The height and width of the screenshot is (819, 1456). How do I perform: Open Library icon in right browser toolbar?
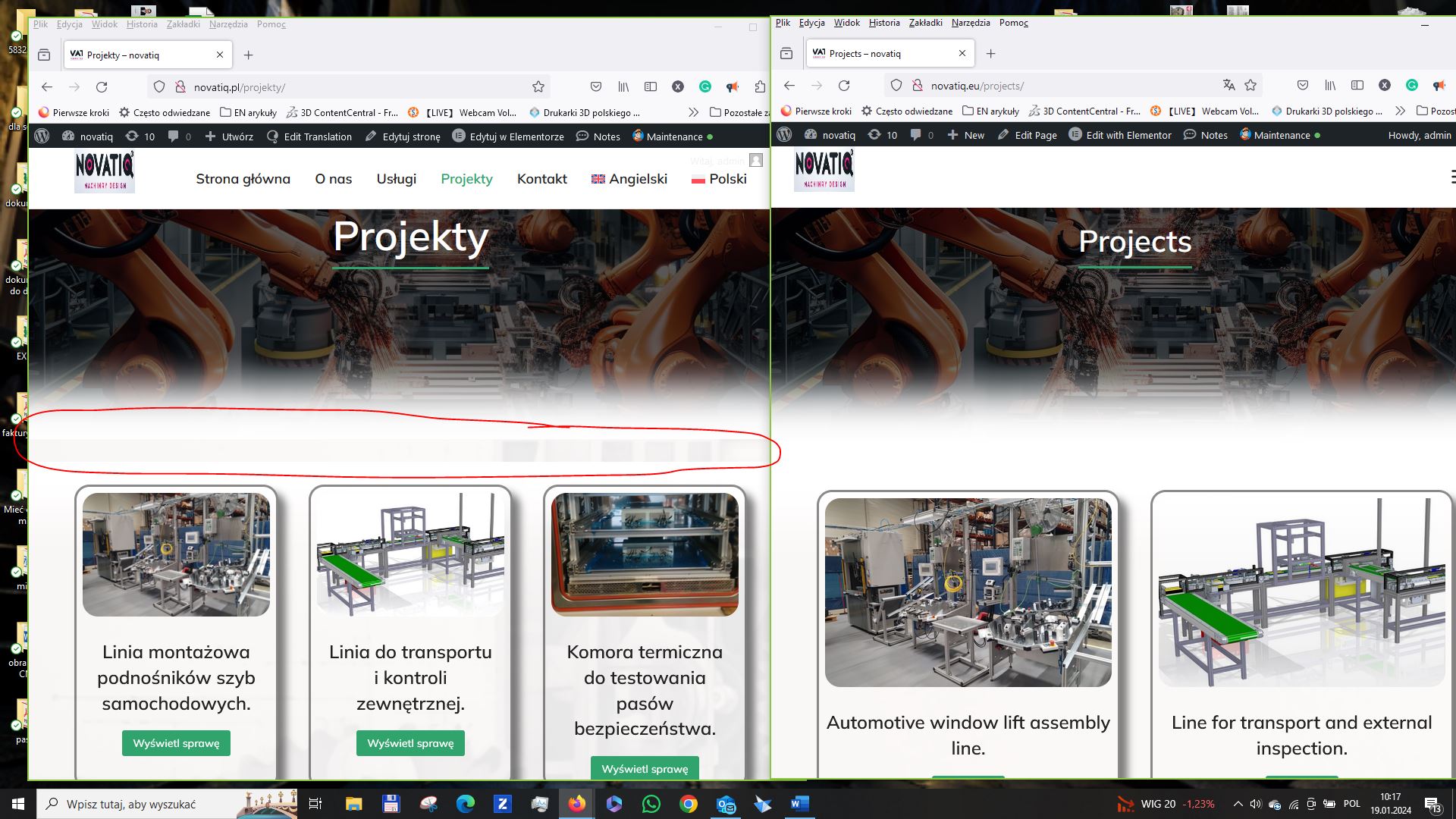coord(1330,86)
